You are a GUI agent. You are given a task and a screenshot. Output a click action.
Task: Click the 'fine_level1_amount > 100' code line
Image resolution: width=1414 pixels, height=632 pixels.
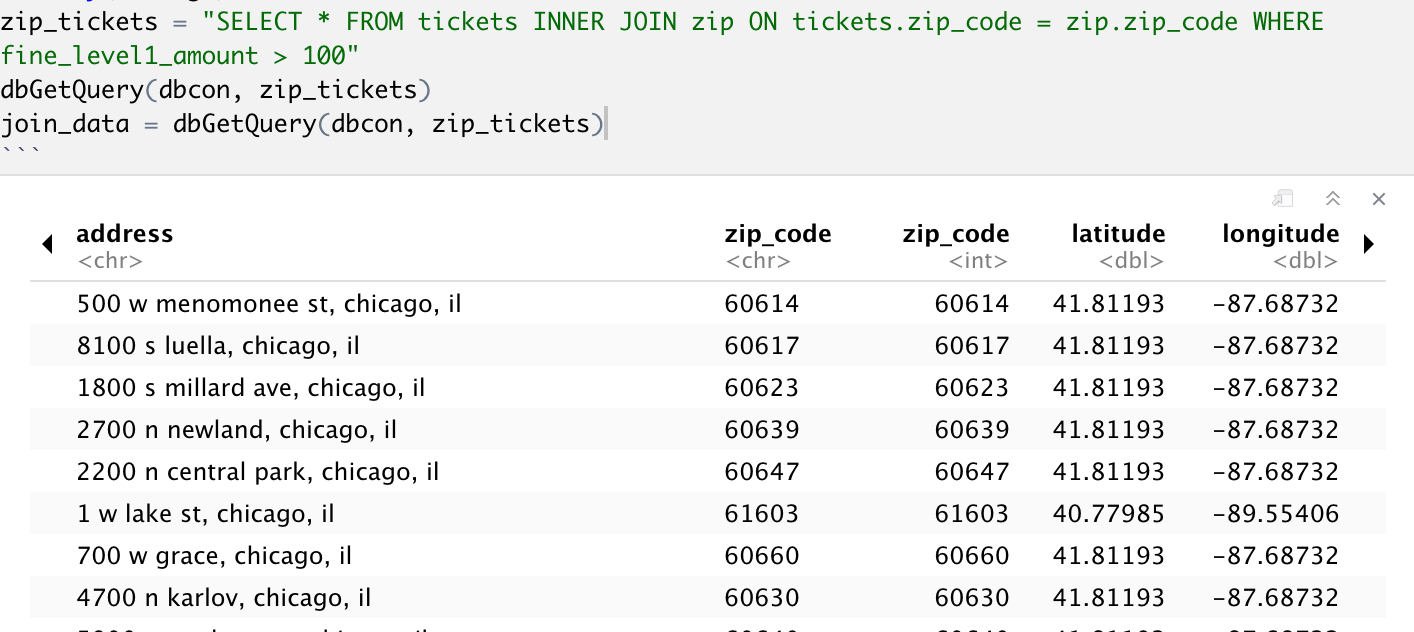(x=180, y=56)
